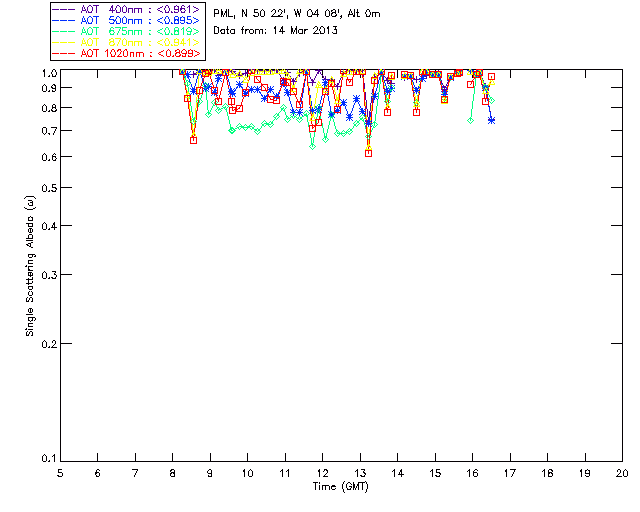Click x-axis tick label 9

point(210,473)
